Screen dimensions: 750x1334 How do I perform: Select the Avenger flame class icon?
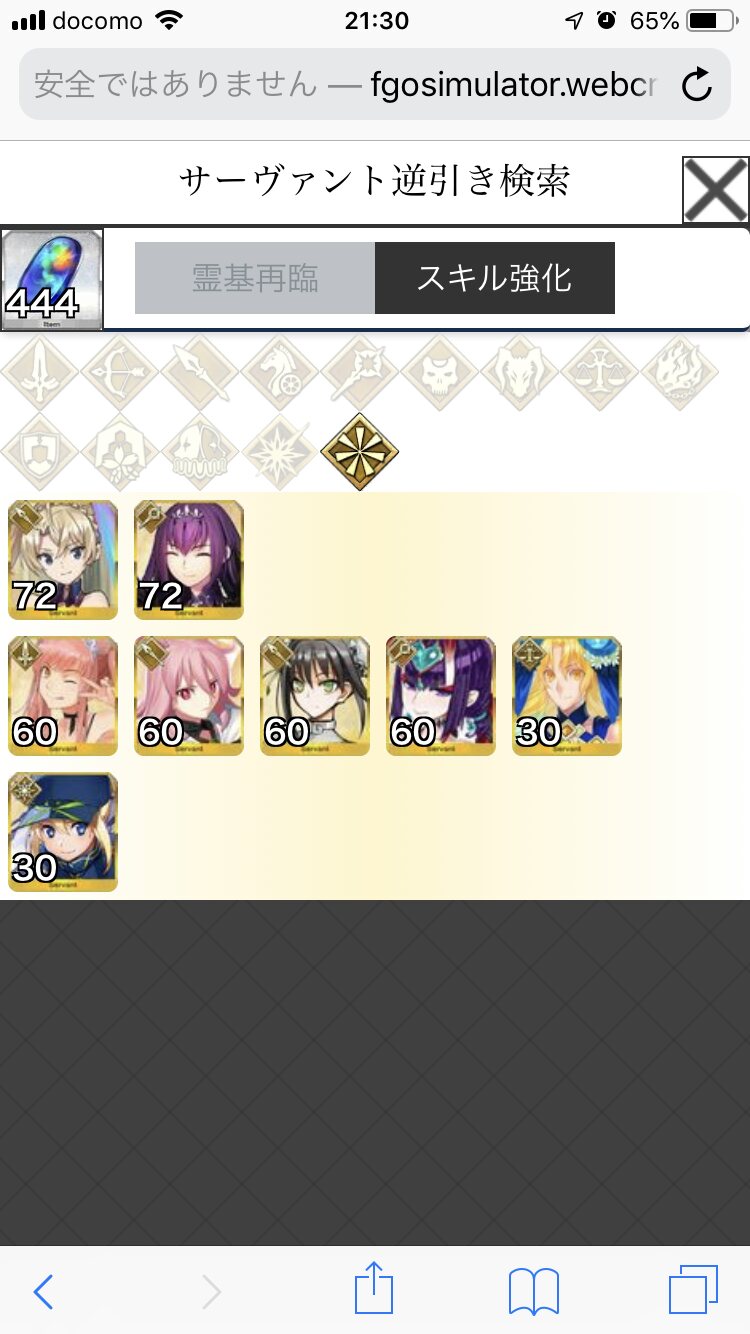[x=680, y=373]
